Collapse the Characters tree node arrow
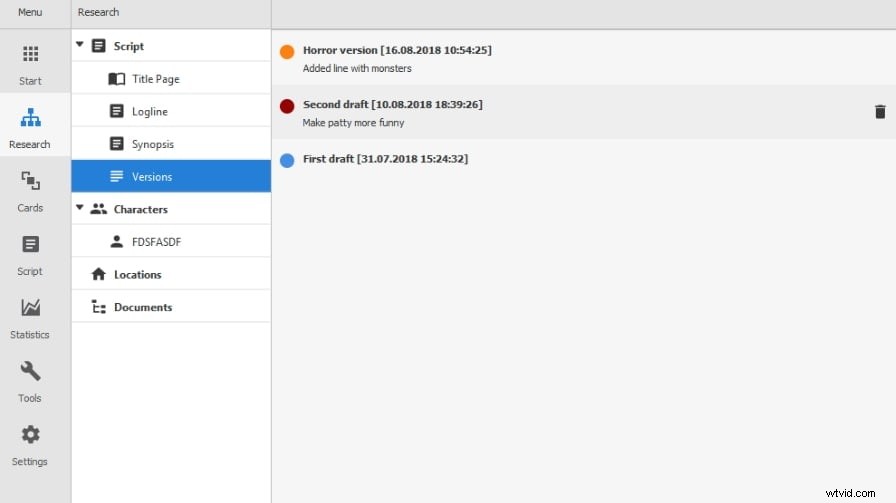 coord(79,207)
